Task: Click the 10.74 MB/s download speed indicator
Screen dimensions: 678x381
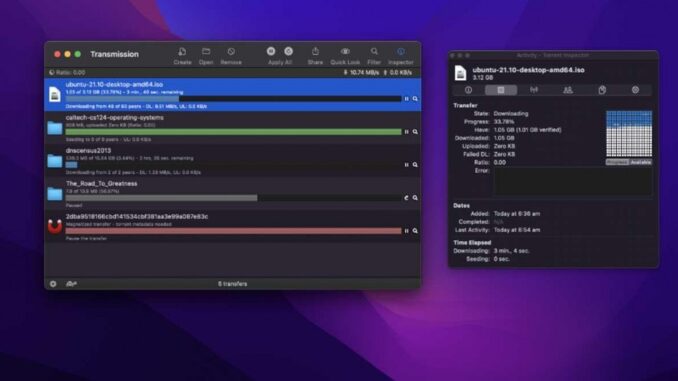Action: tap(361, 73)
